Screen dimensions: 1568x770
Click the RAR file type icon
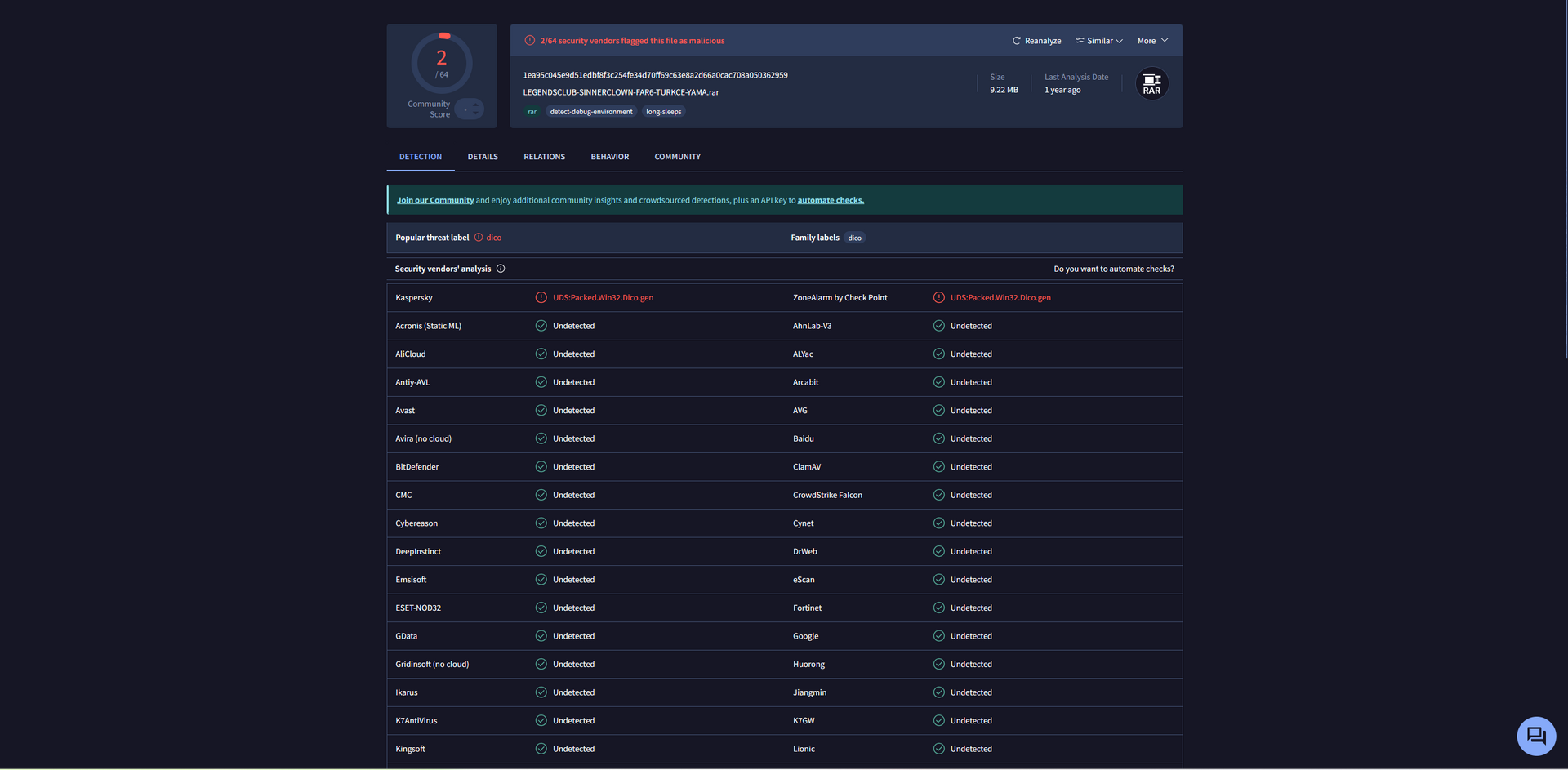1151,84
